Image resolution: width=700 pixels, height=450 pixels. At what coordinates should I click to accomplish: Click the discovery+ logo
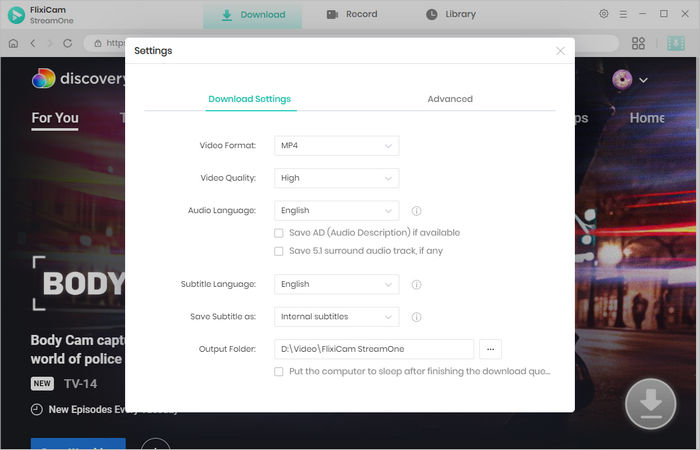tap(78, 79)
